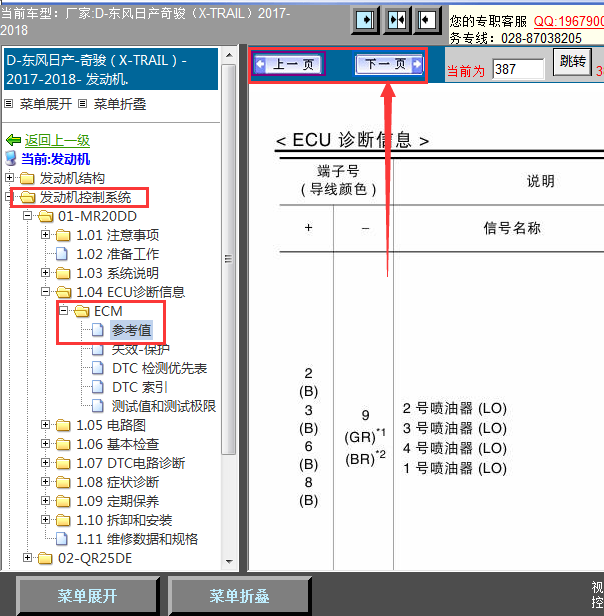This screenshot has width=604, height=616.
Task: Expand the 1.07 DTC电路诊断 node
Action: coord(46,462)
